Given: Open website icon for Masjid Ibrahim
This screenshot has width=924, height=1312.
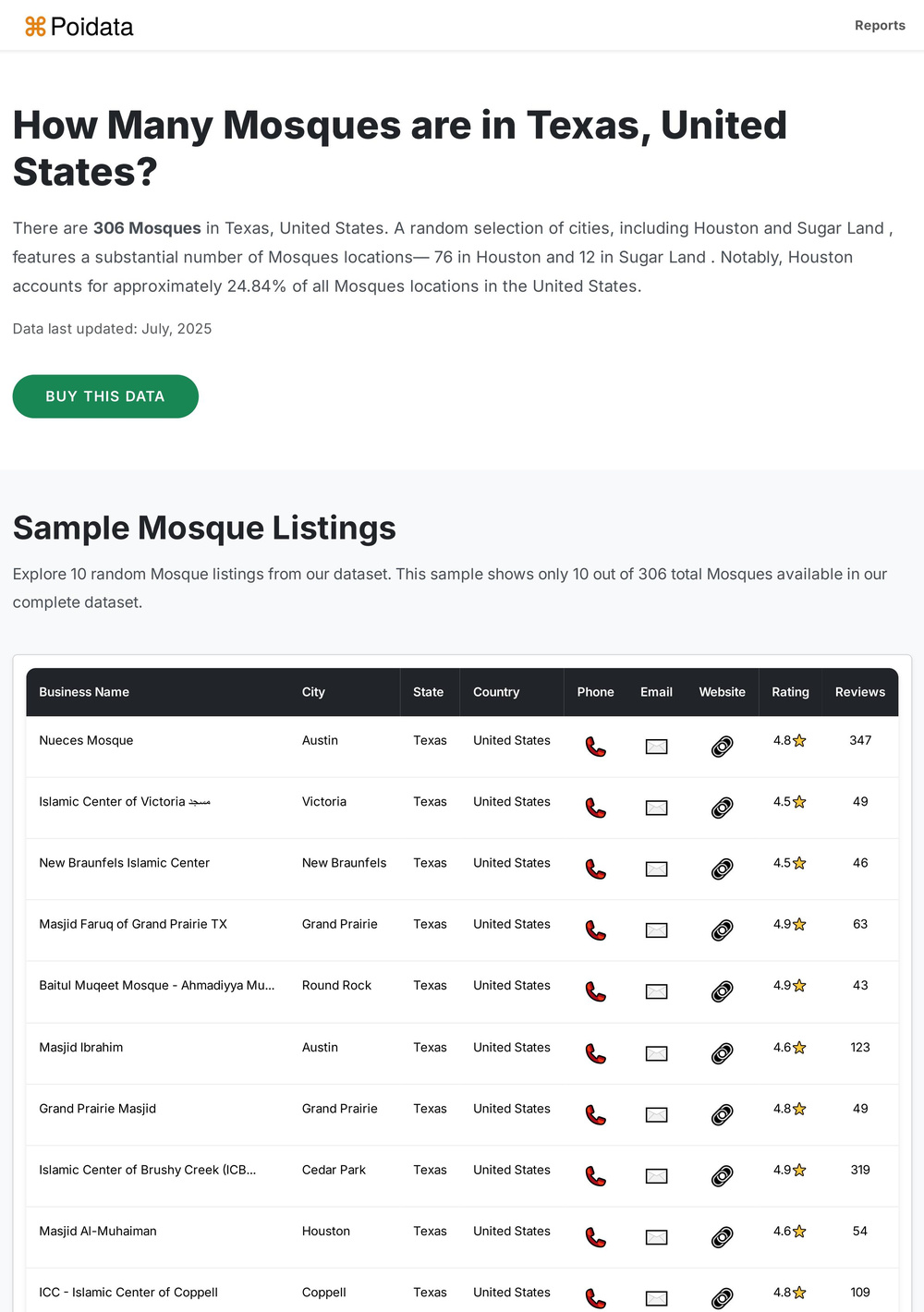Looking at the screenshot, I should [723, 1053].
